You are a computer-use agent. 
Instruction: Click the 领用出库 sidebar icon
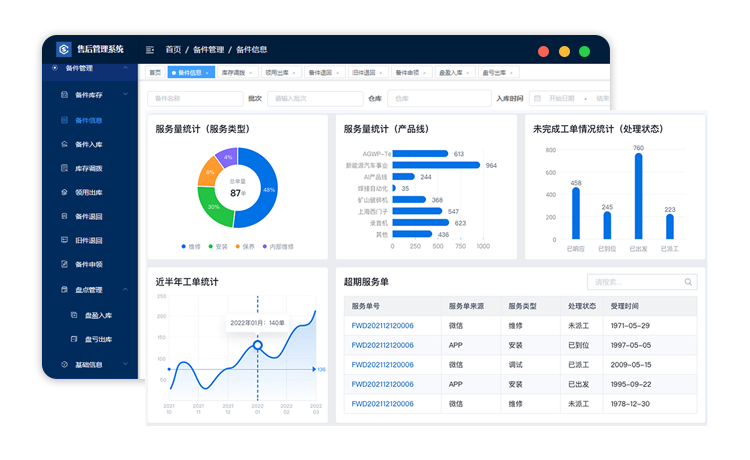coord(65,192)
